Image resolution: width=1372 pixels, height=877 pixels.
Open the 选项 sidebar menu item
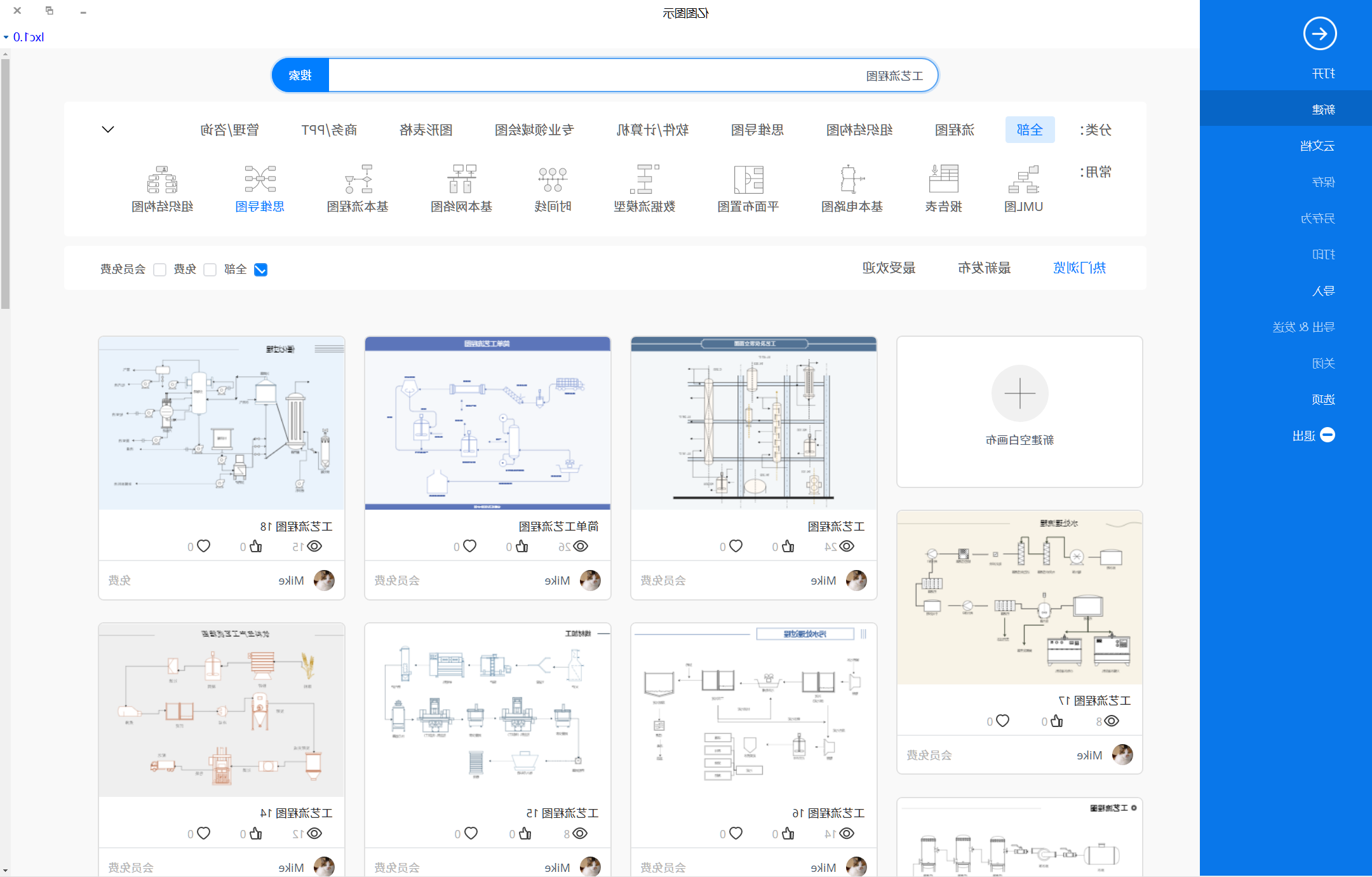pos(1286,399)
